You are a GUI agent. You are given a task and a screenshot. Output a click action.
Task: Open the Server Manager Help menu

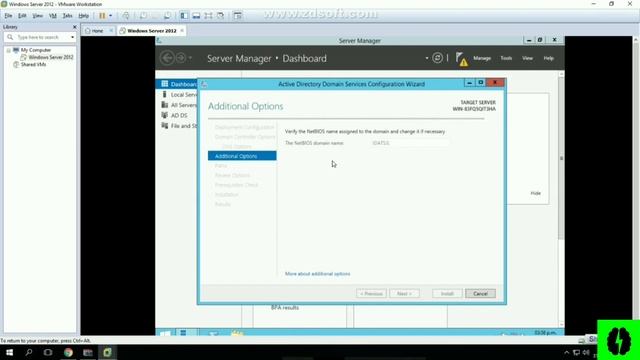[x=549, y=58]
